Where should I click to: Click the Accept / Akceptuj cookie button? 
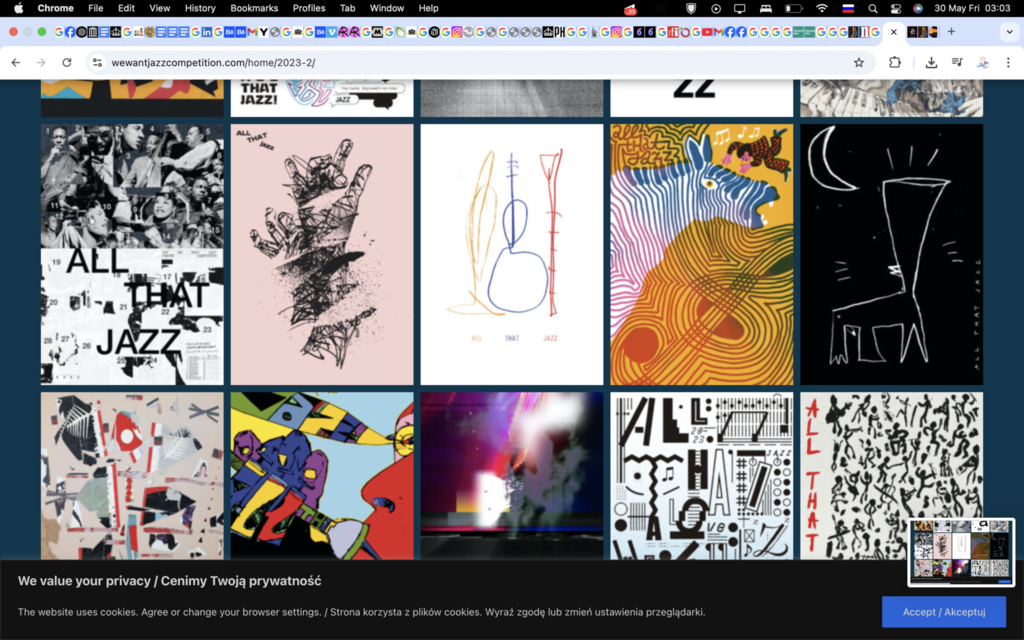[x=943, y=612]
